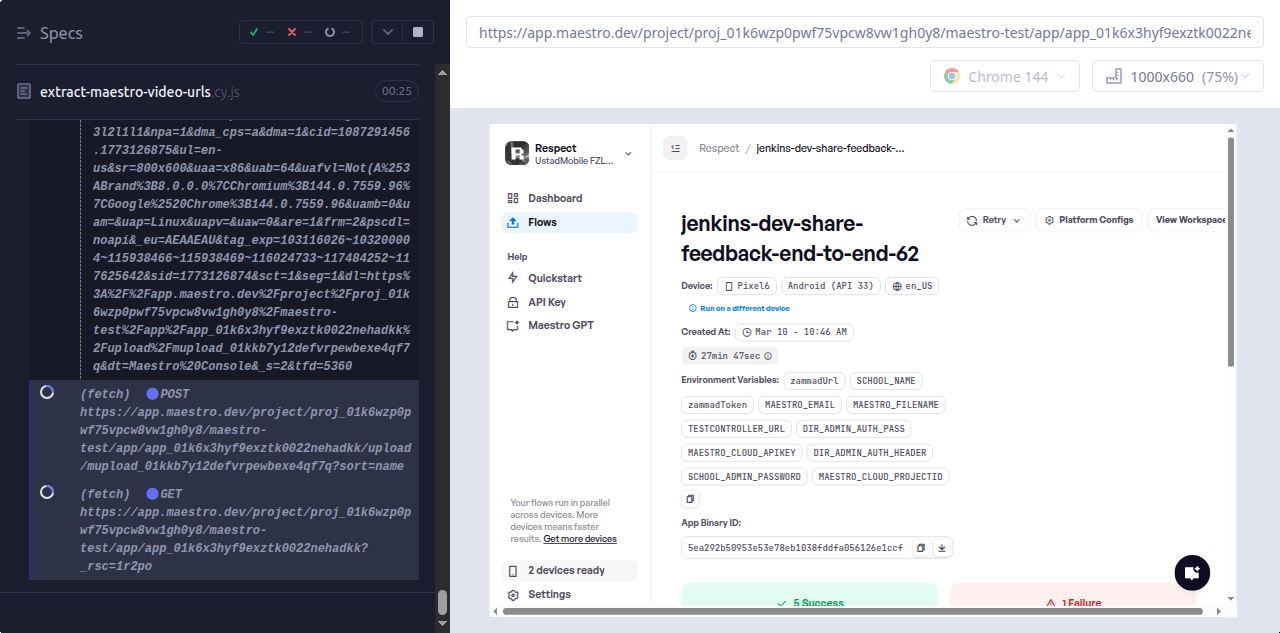The image size is (1280, 633).
Task: Toggle the Maestro sidebar collapse icon
Action: pyautogui.click(x=675, y=148)
